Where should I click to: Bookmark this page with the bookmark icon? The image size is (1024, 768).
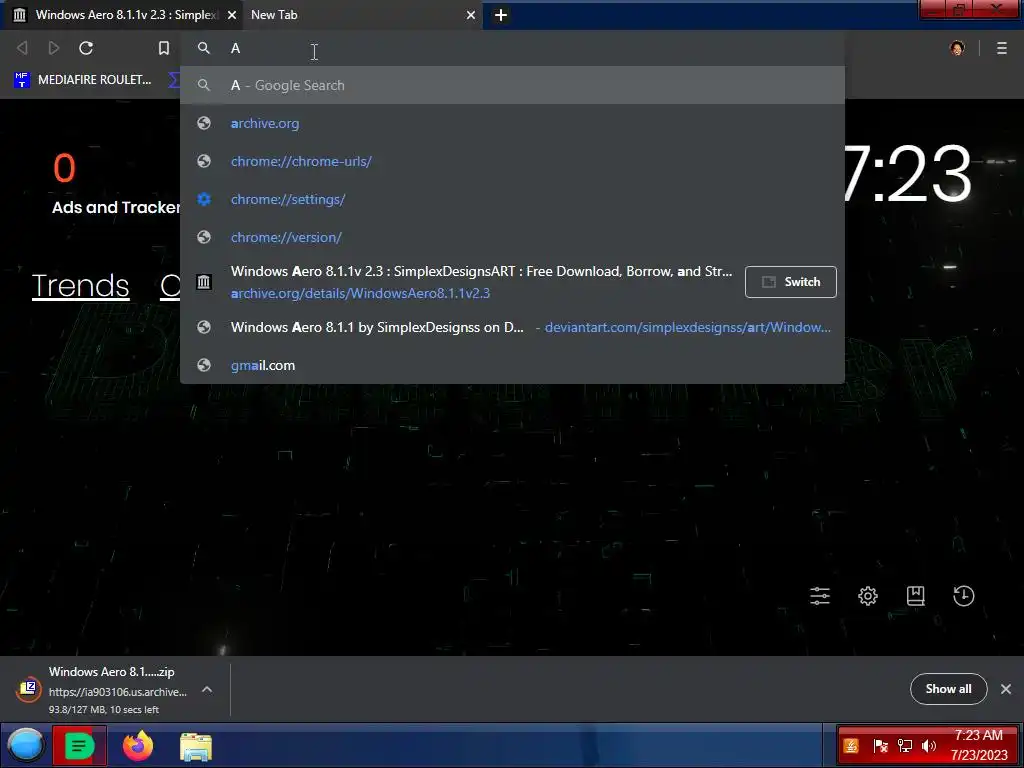coord(164,48)
